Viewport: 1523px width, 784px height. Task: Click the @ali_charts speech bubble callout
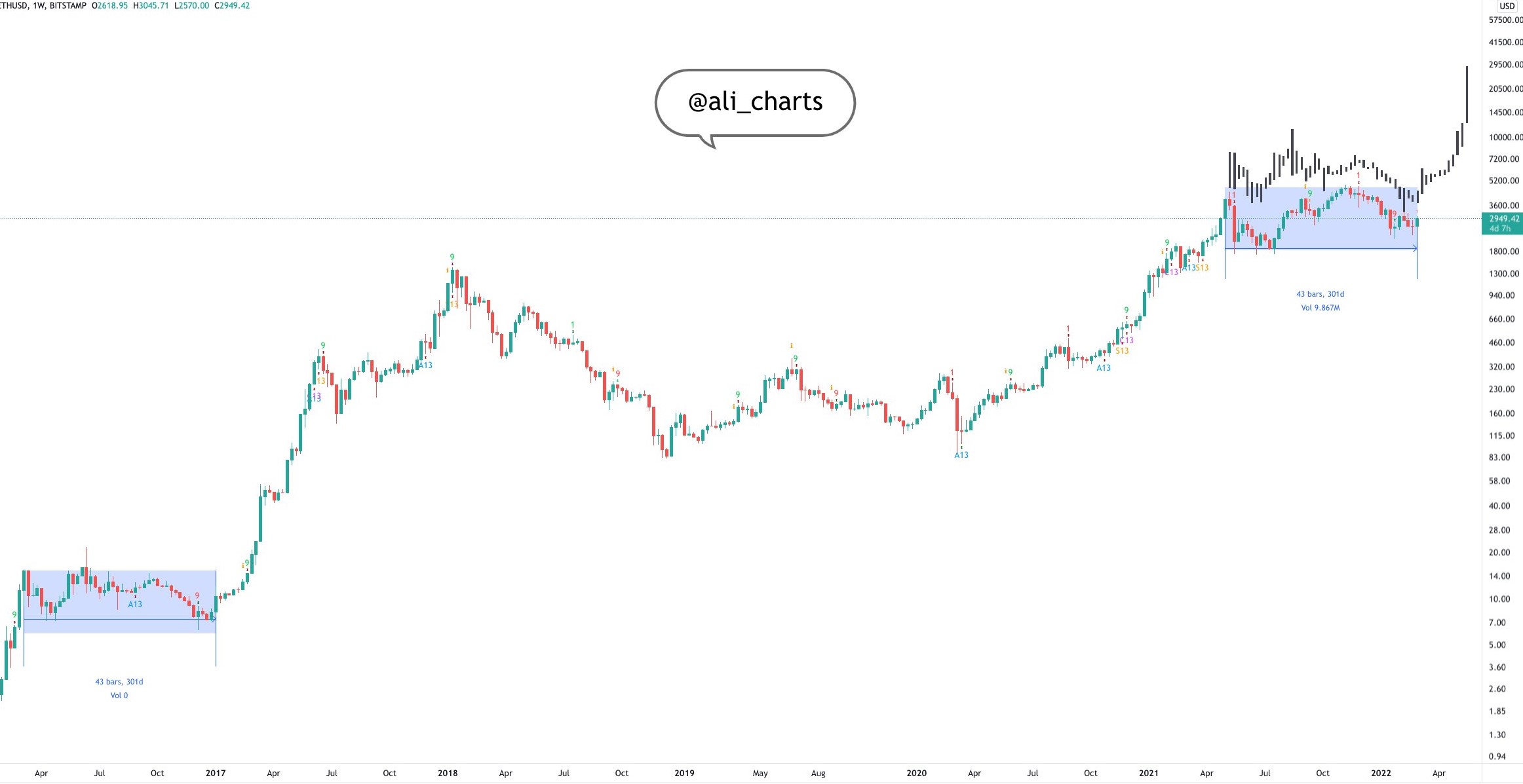pos(755,102)
